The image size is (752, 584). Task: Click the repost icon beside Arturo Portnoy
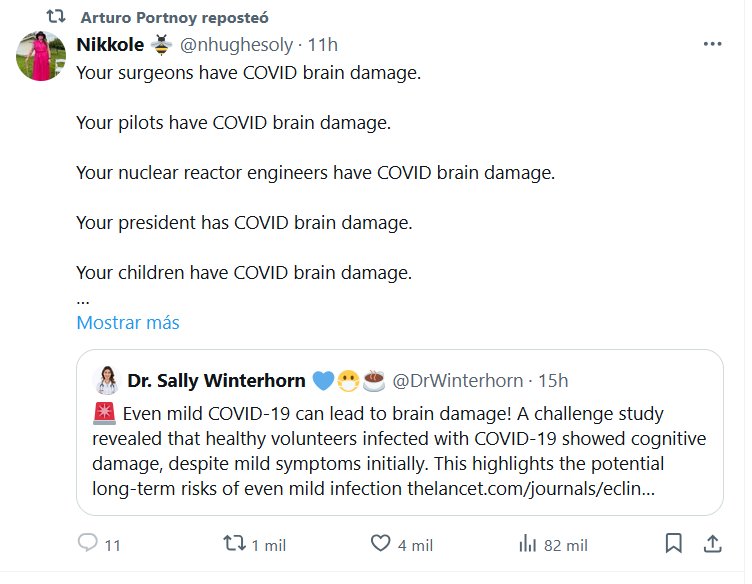[x=57, y=18]
